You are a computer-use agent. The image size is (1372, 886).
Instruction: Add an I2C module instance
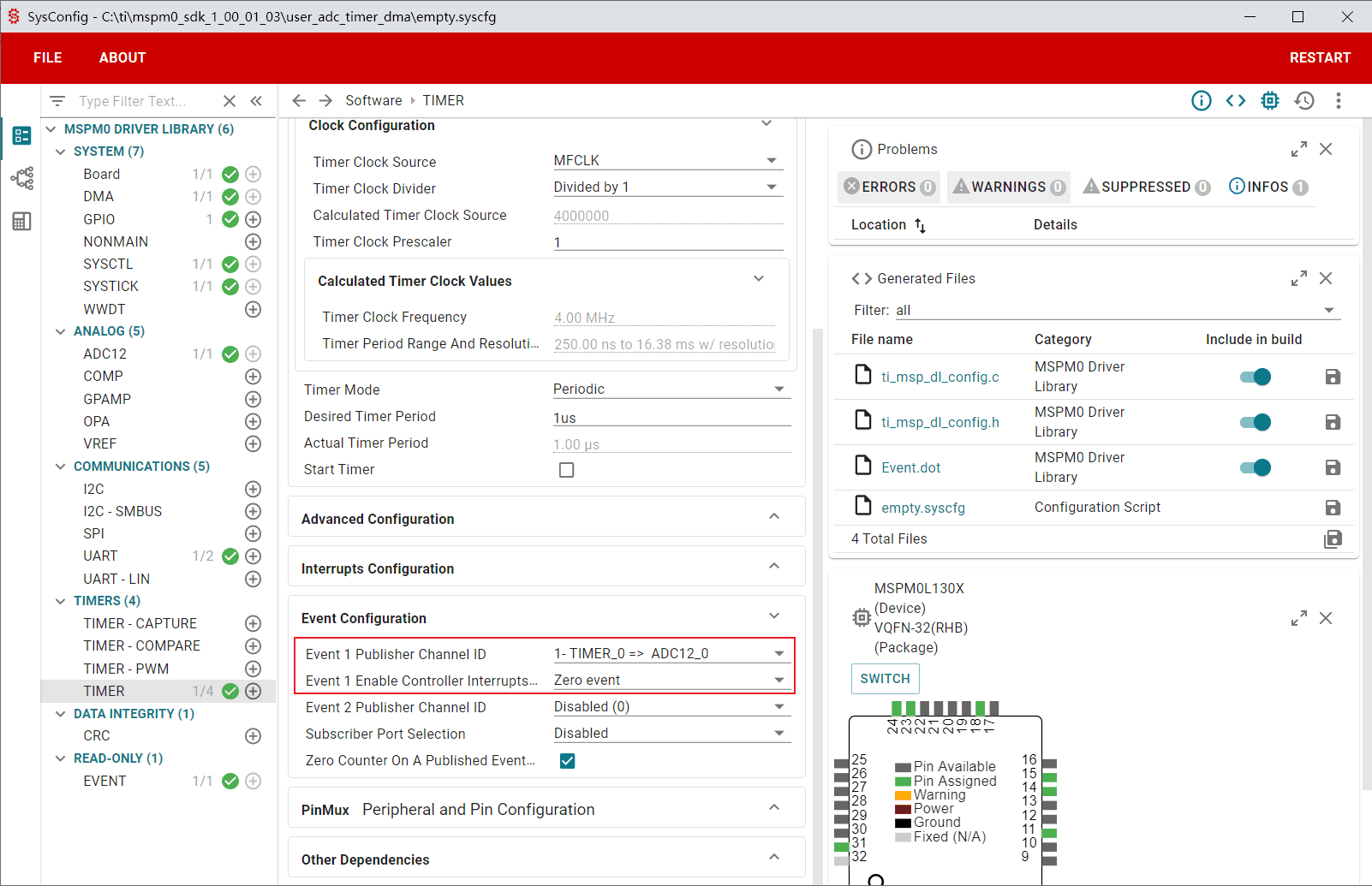(x=253, y=489)
